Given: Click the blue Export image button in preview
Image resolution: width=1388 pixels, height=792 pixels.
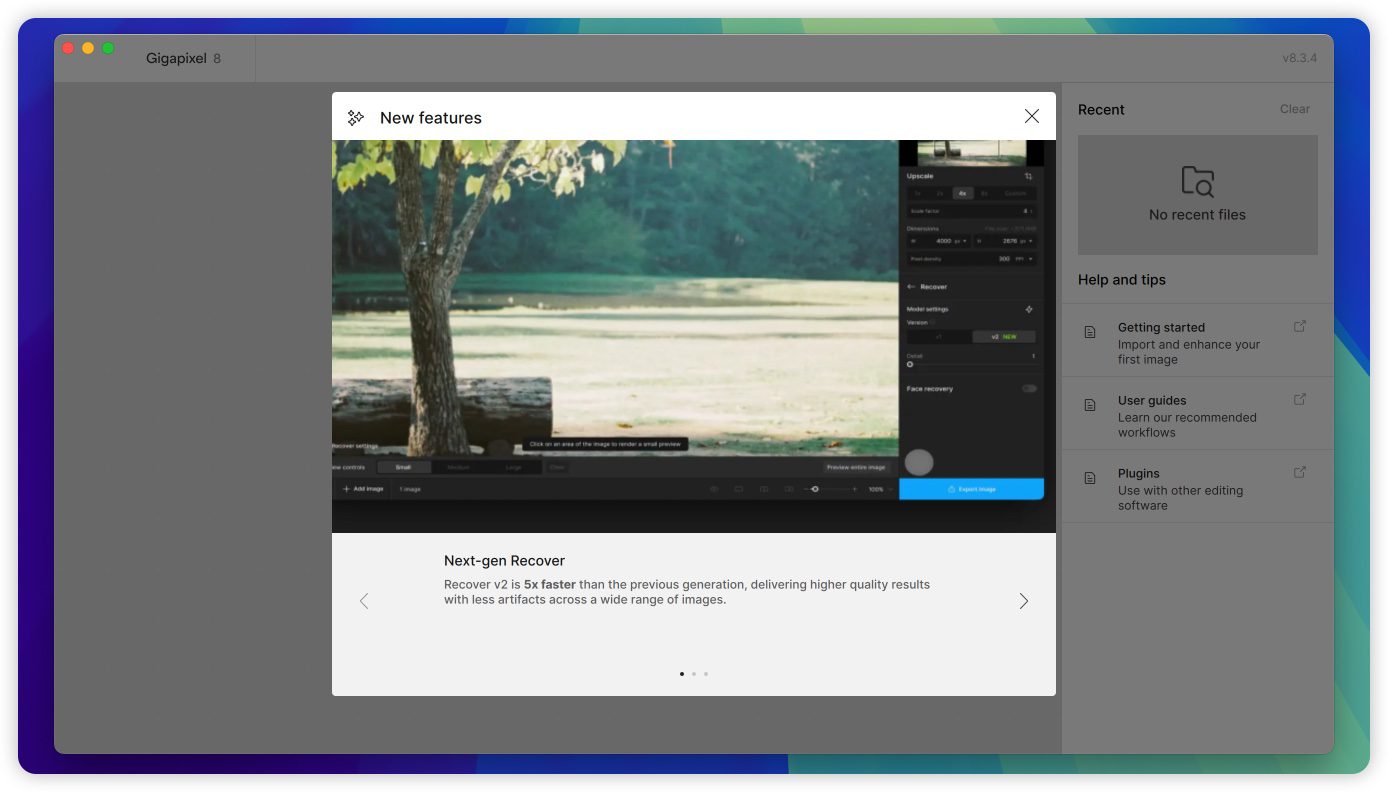Looking at the screenshot, I should point(971,489).
